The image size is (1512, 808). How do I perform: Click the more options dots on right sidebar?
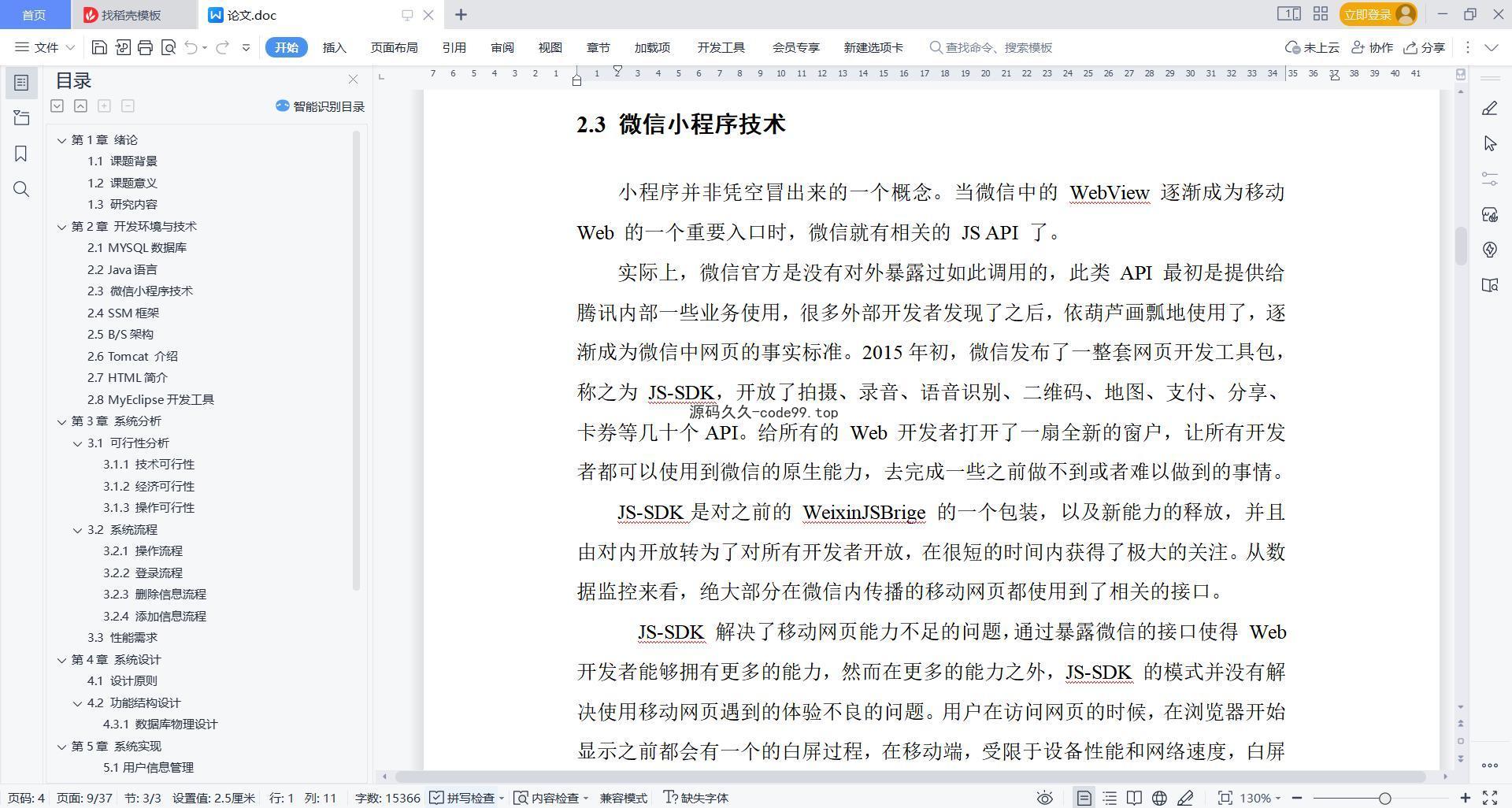pos(1489,765)
